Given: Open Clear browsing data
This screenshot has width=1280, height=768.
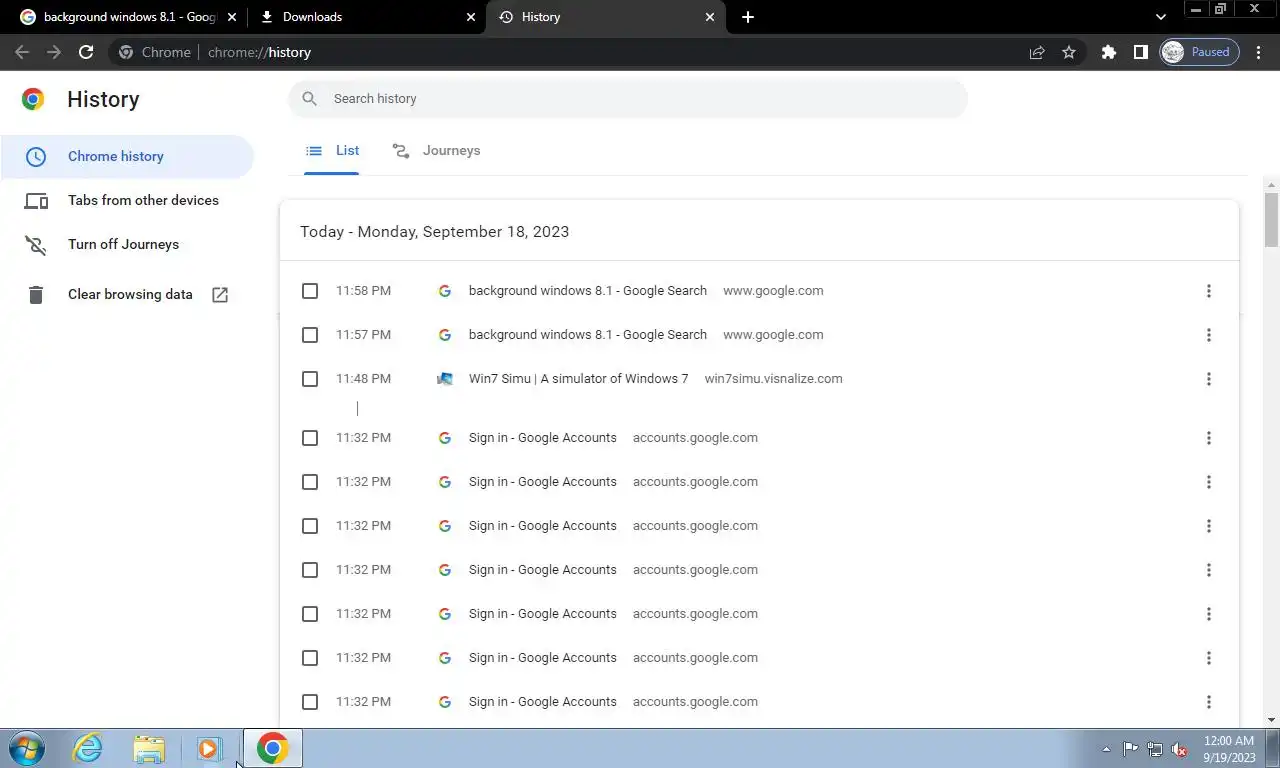Looking at the screenshot, I should (x=127, y=294).
